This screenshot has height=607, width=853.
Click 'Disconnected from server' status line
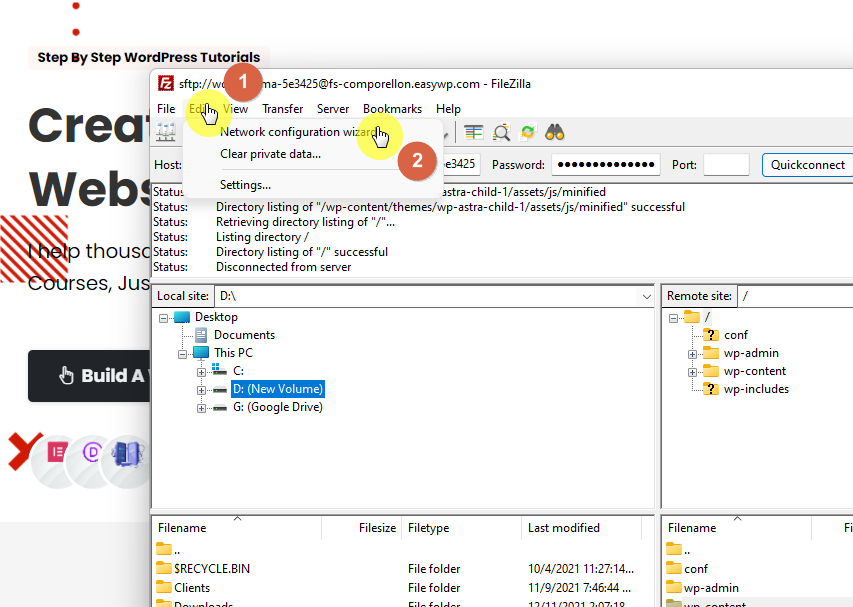click(x=283, y=267)
